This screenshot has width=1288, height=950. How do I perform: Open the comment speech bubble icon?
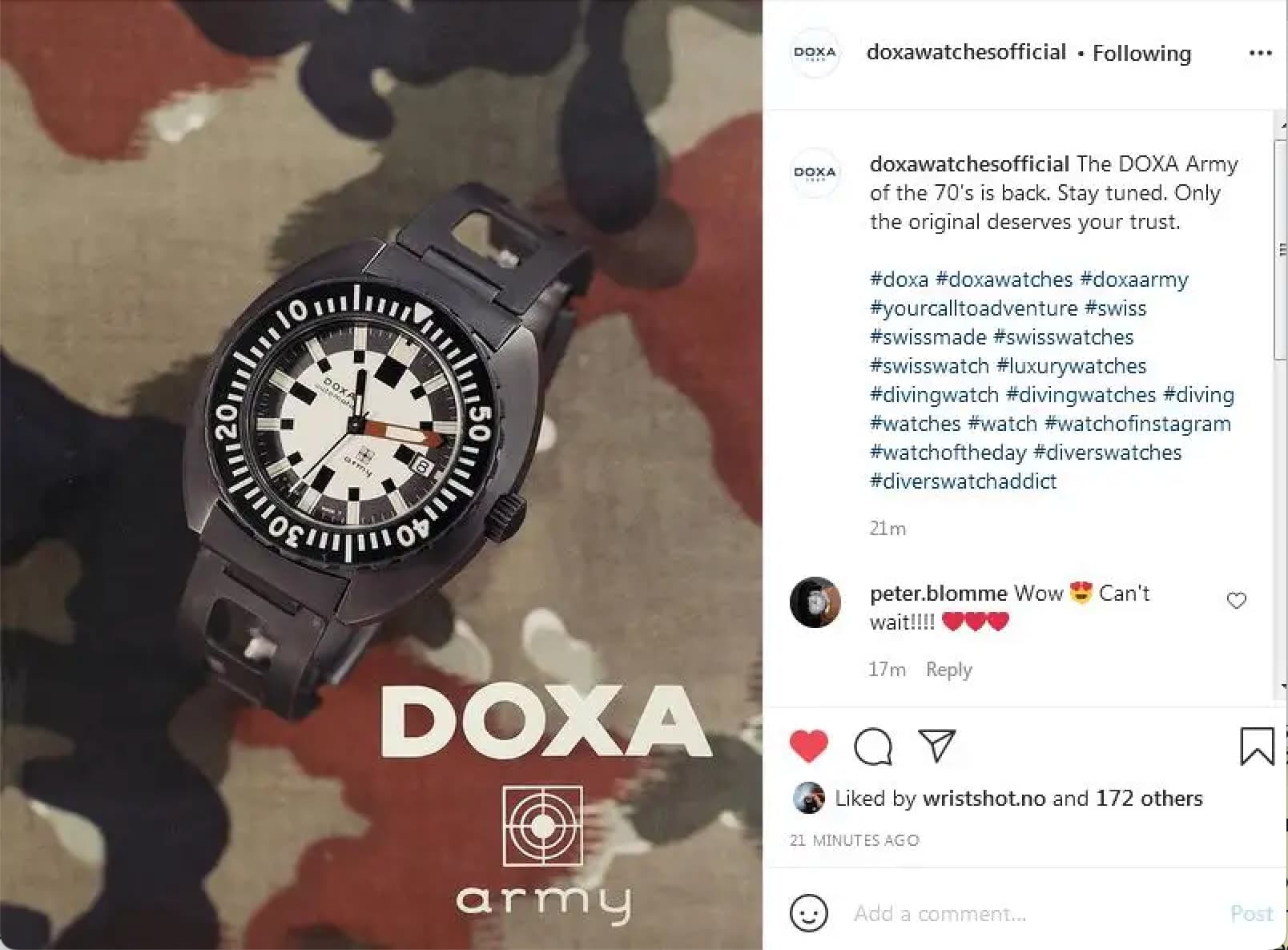click(873, 747)
